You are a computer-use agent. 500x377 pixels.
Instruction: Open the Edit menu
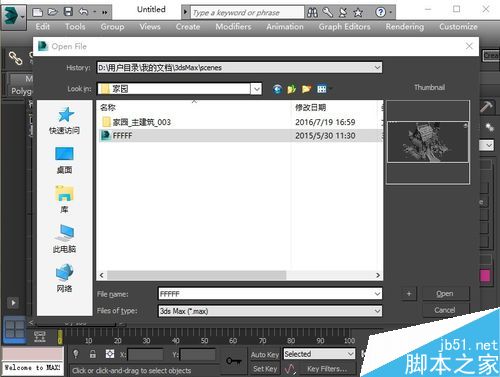pos(43,27)
